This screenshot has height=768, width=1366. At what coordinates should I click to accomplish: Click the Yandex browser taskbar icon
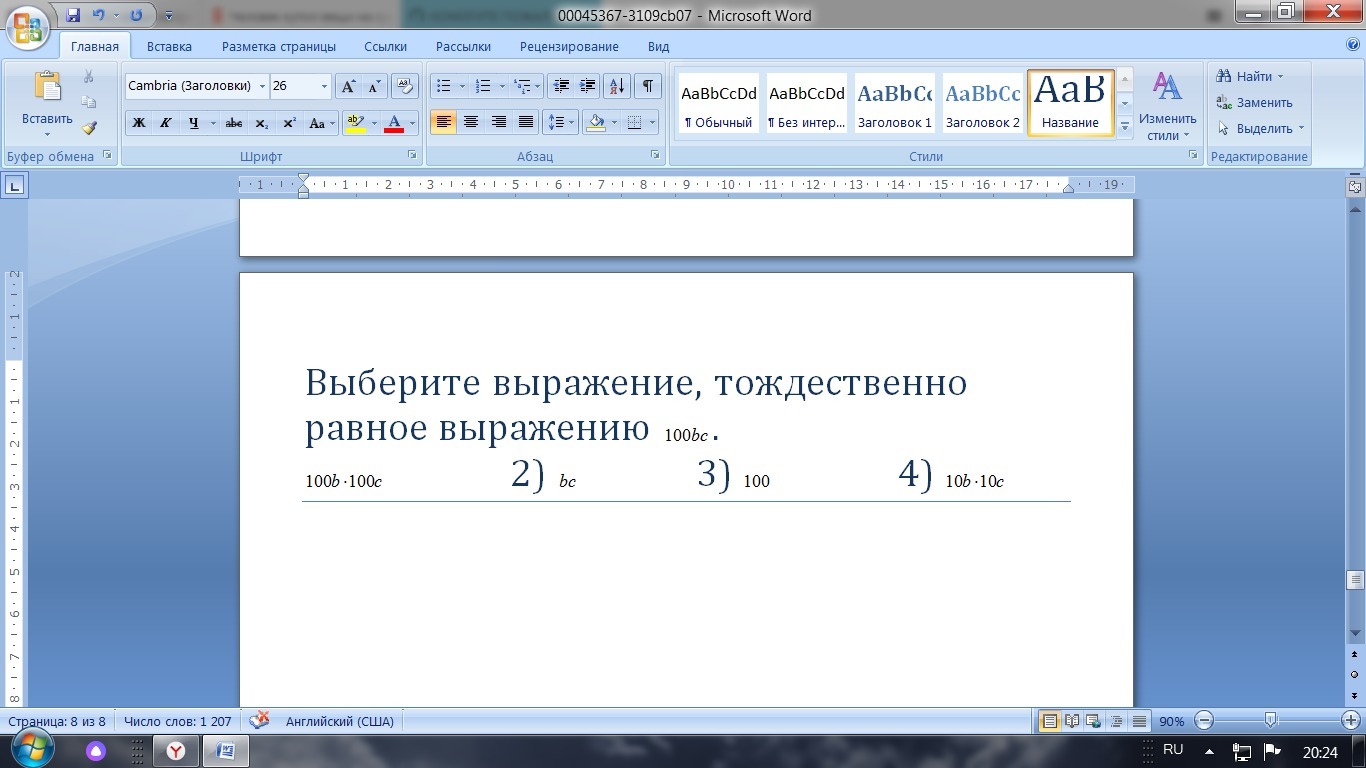[x=175, y=750]
